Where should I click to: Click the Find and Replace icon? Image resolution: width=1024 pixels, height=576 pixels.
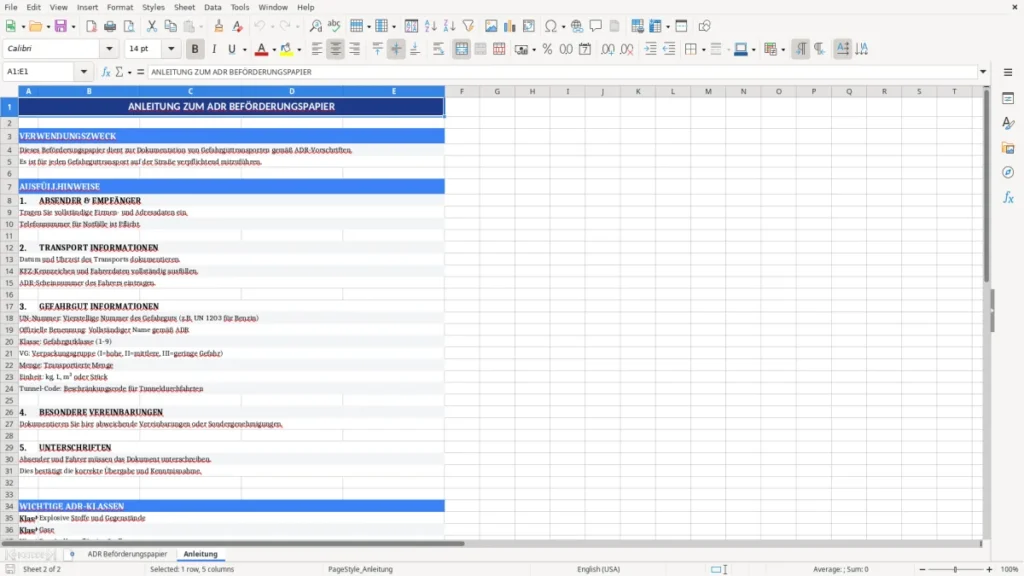[315, 26]
